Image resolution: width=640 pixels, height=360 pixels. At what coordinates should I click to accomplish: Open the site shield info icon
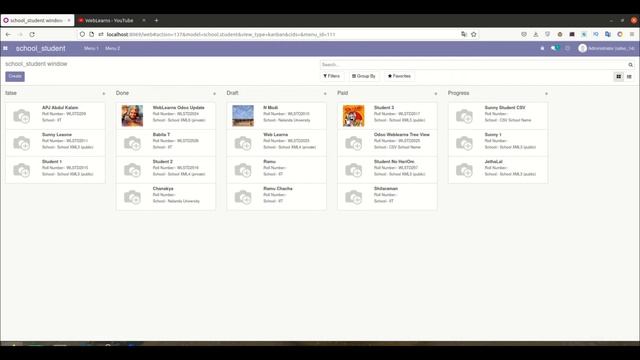82,34
